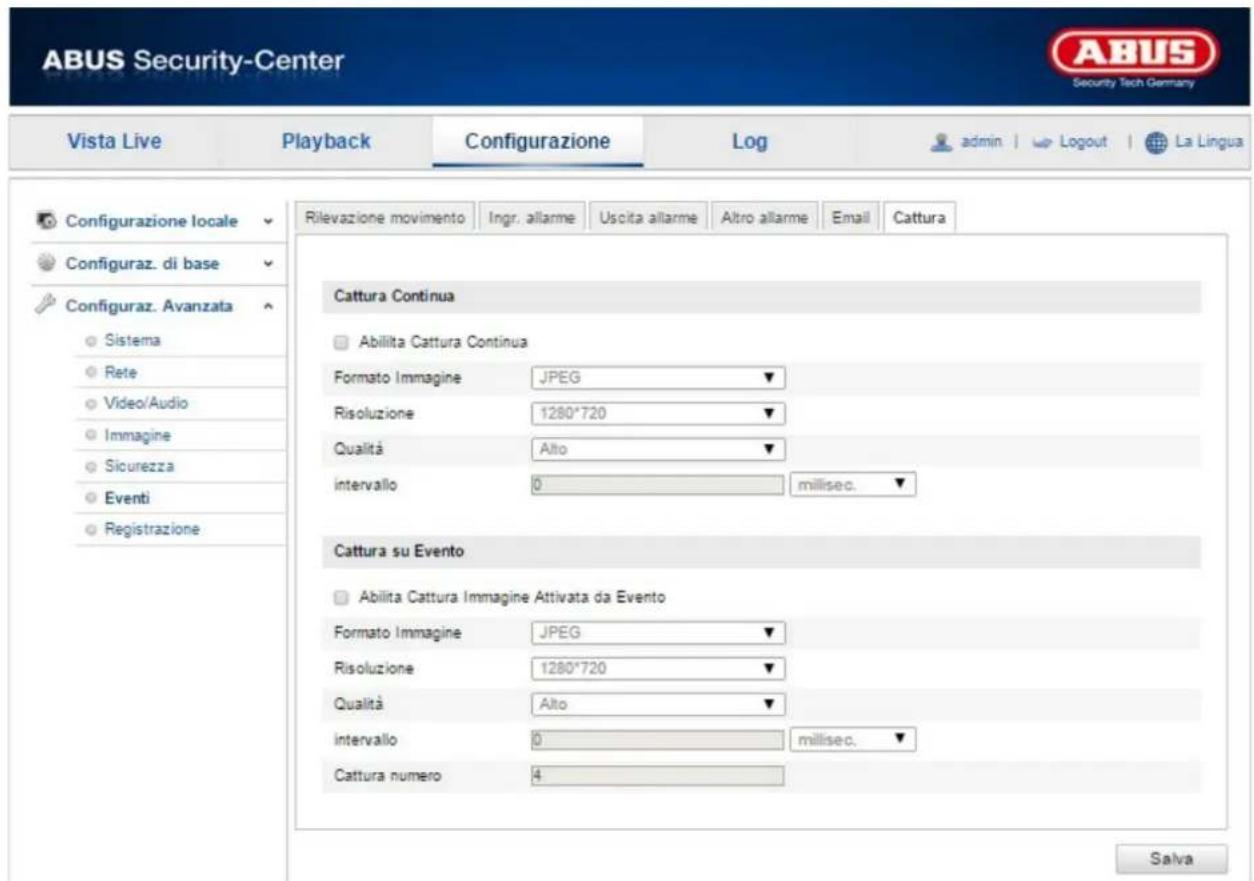1254x881 pixels.
Task: Expand the Configuraz. di base section chevron
Action: coord(268,264)
